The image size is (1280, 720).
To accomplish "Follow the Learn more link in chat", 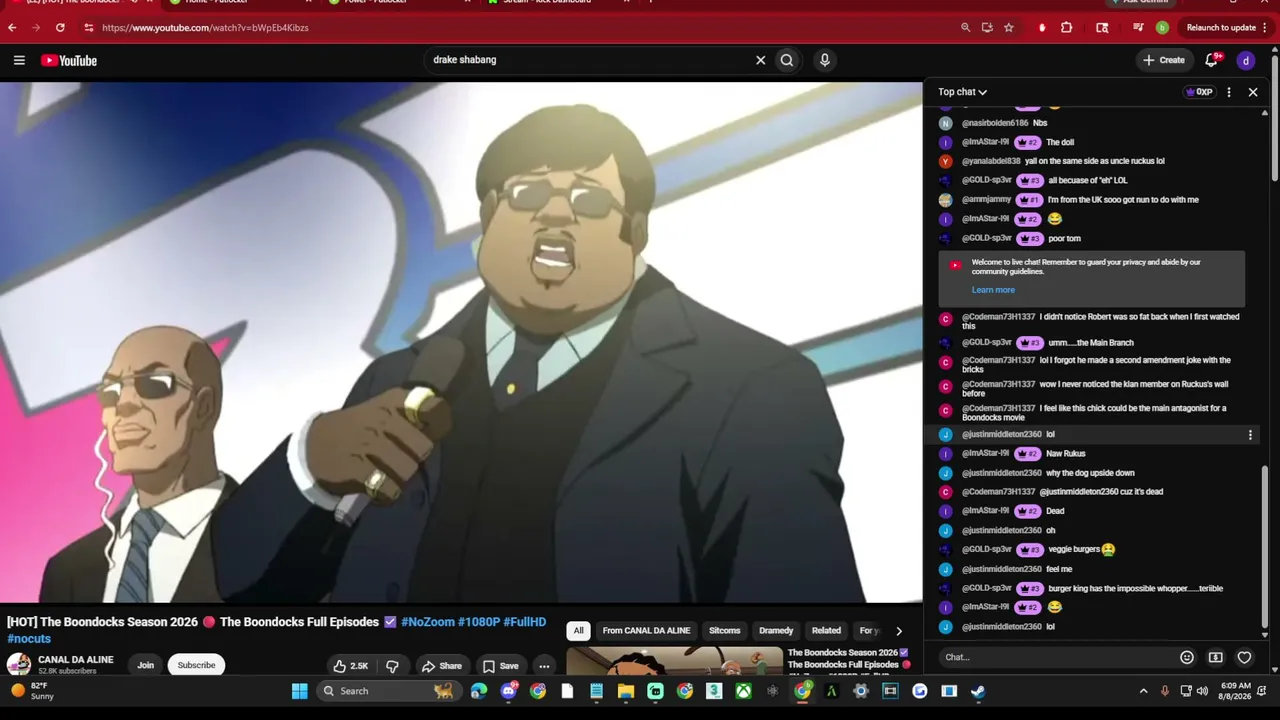I will (993, 290).
